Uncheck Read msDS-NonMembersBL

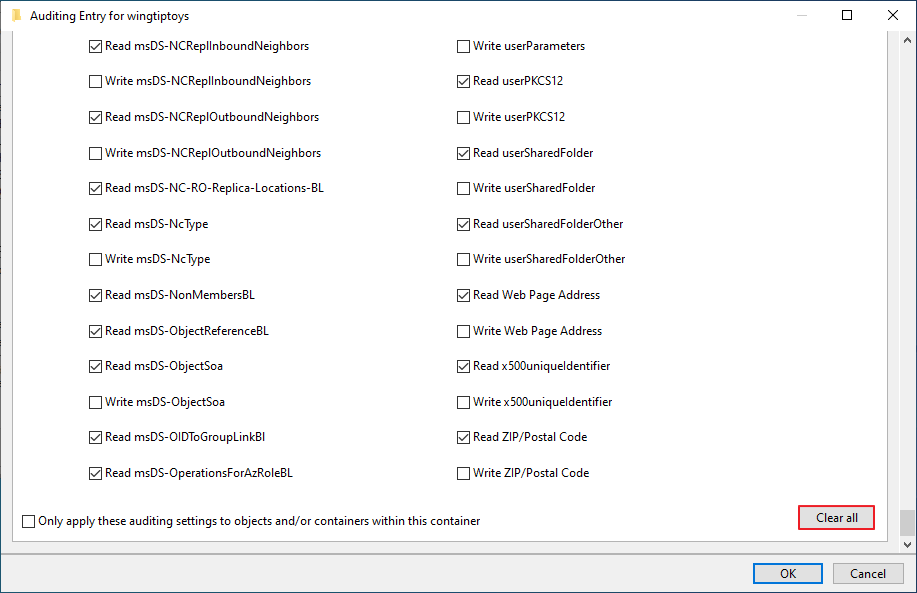tap(95, 295)
